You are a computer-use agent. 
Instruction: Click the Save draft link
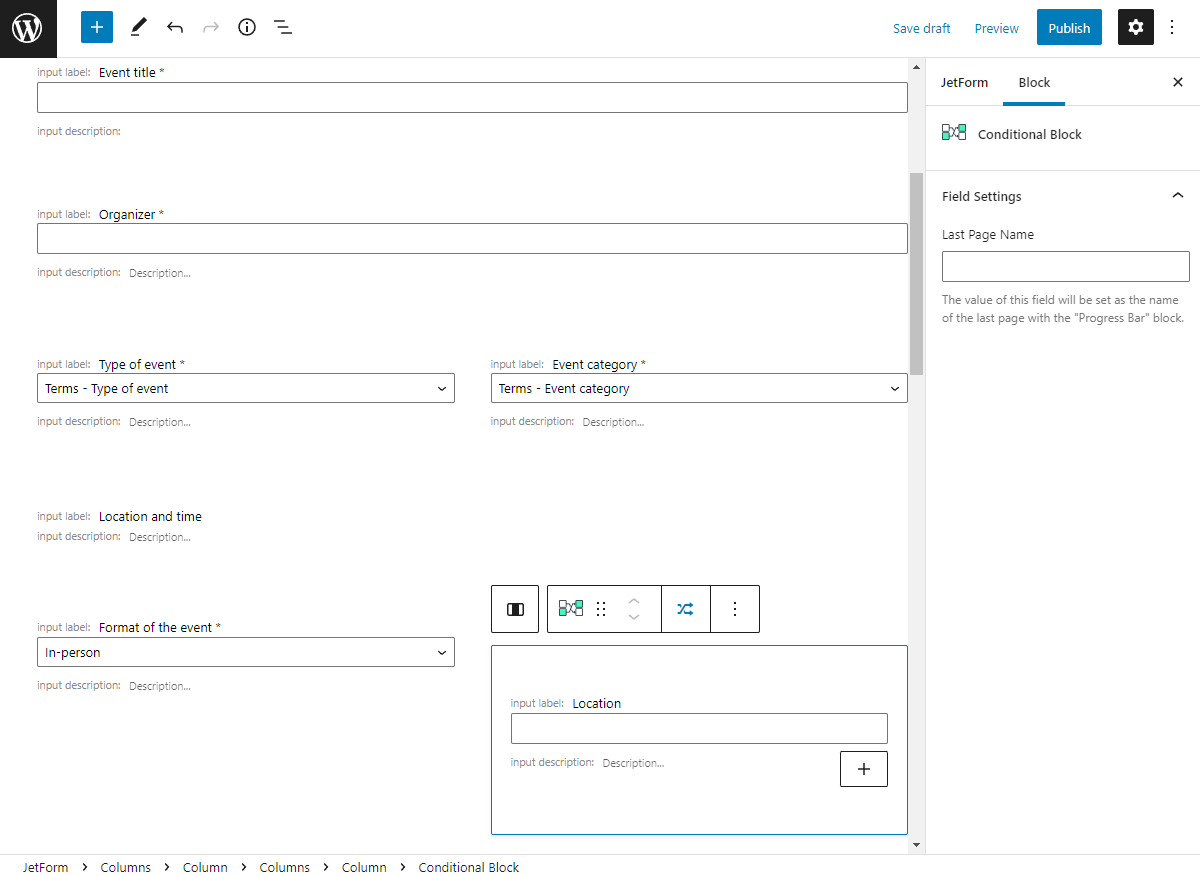click(x=921, y=28)
